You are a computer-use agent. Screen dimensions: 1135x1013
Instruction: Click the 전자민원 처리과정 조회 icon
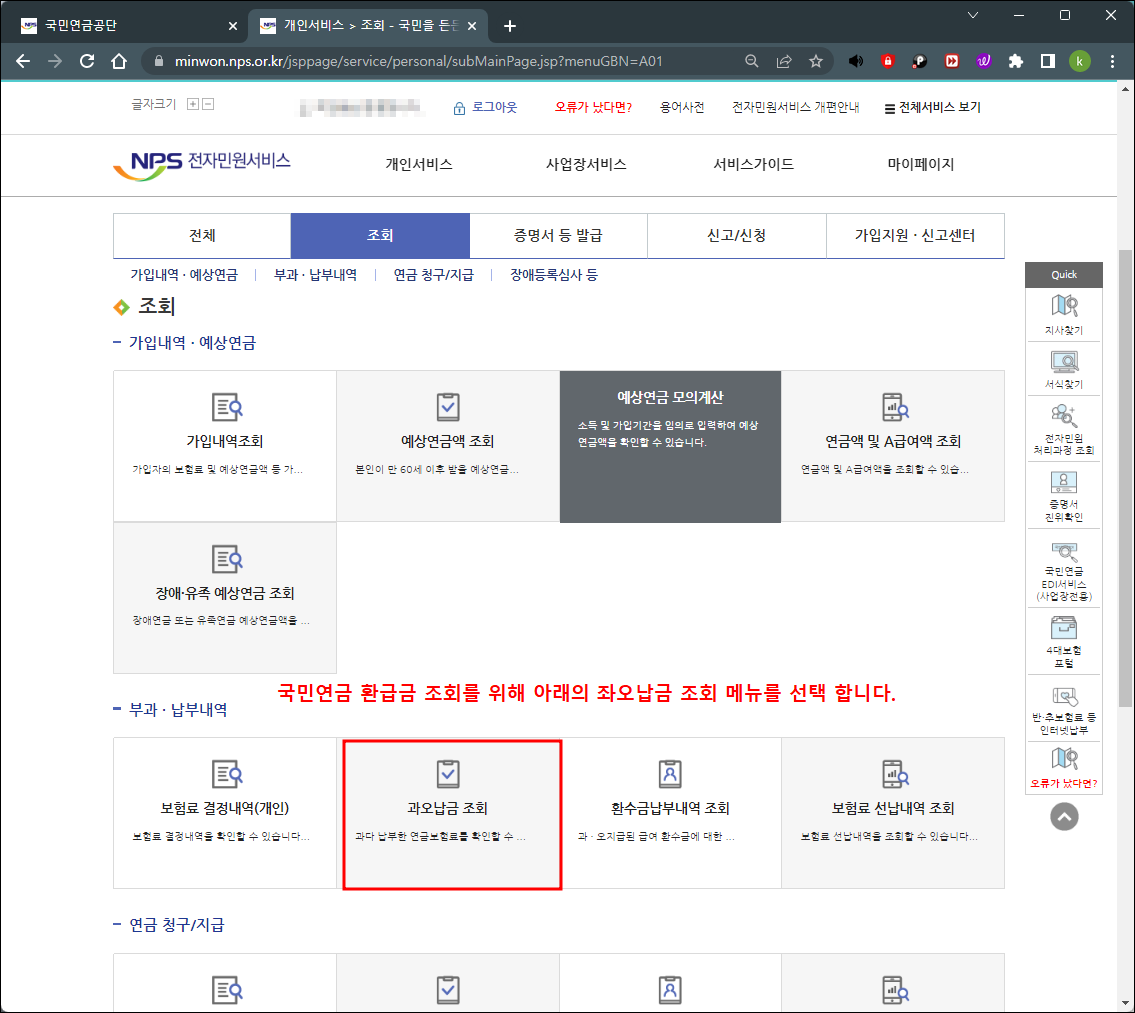coord(1063,418)
